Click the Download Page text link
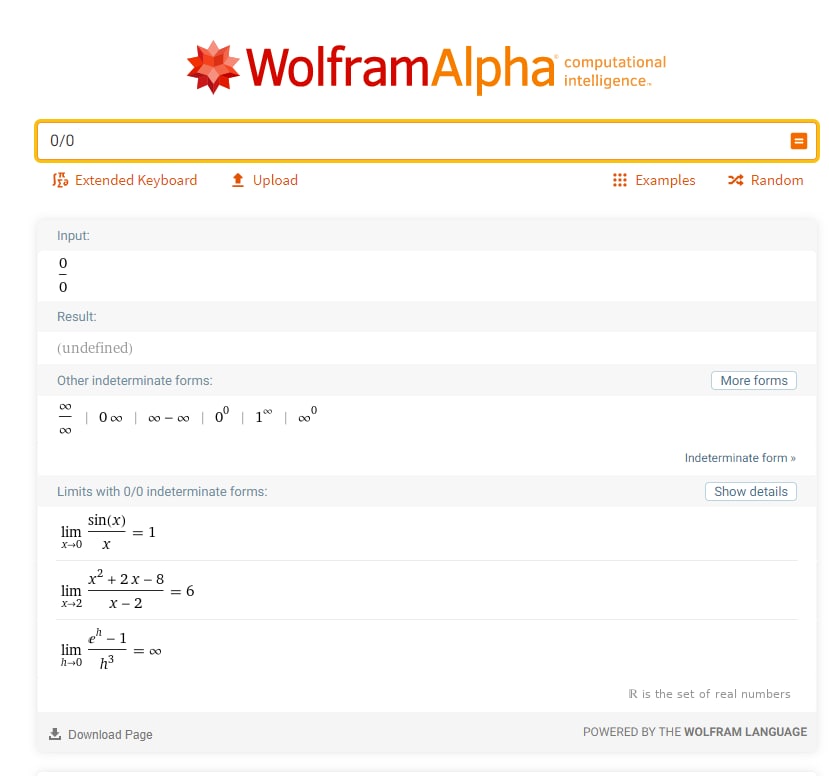This screenshot has height=776, width=829. point(110,735)
